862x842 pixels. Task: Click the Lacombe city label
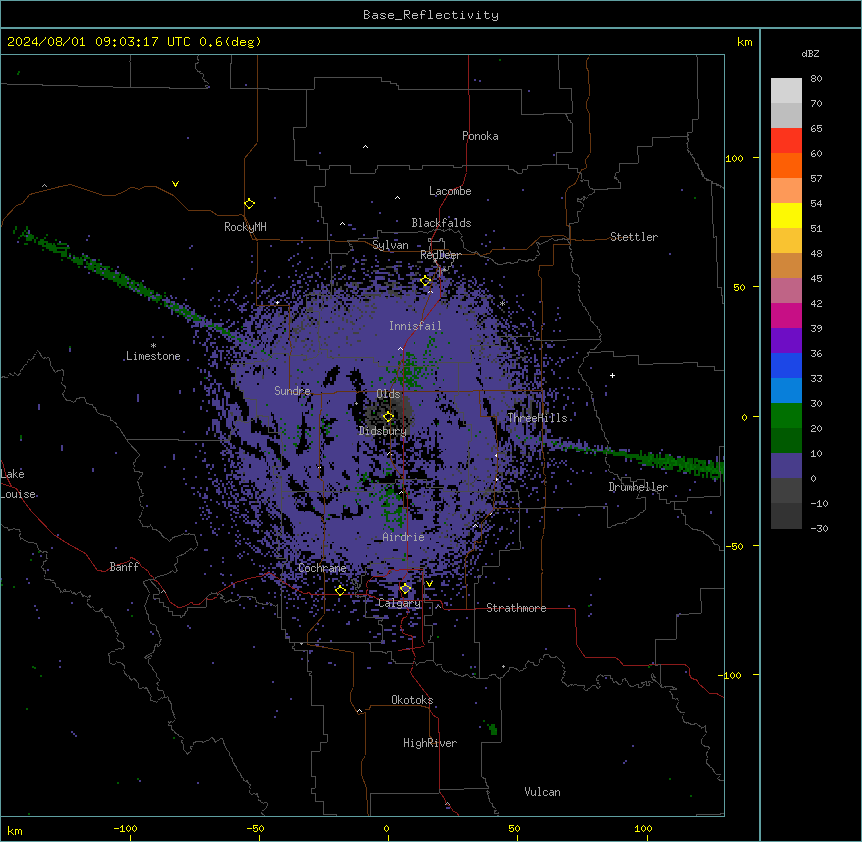[450, 191]
